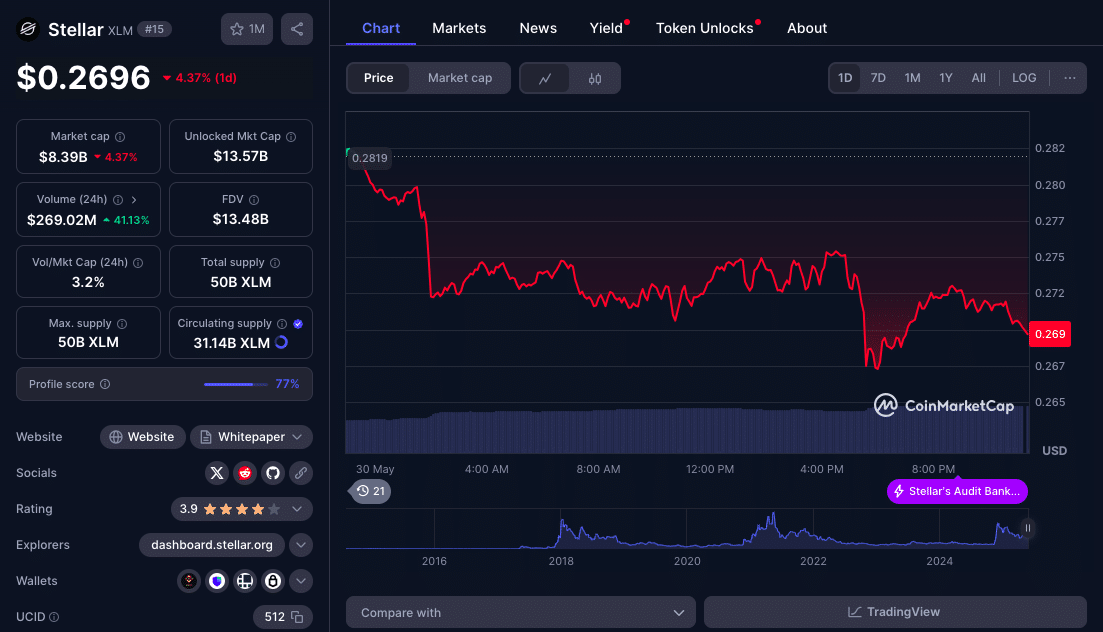This screenshot has width=1103, height=632.
Task: Open the GitHub social icon
Action: pos(273,473)
